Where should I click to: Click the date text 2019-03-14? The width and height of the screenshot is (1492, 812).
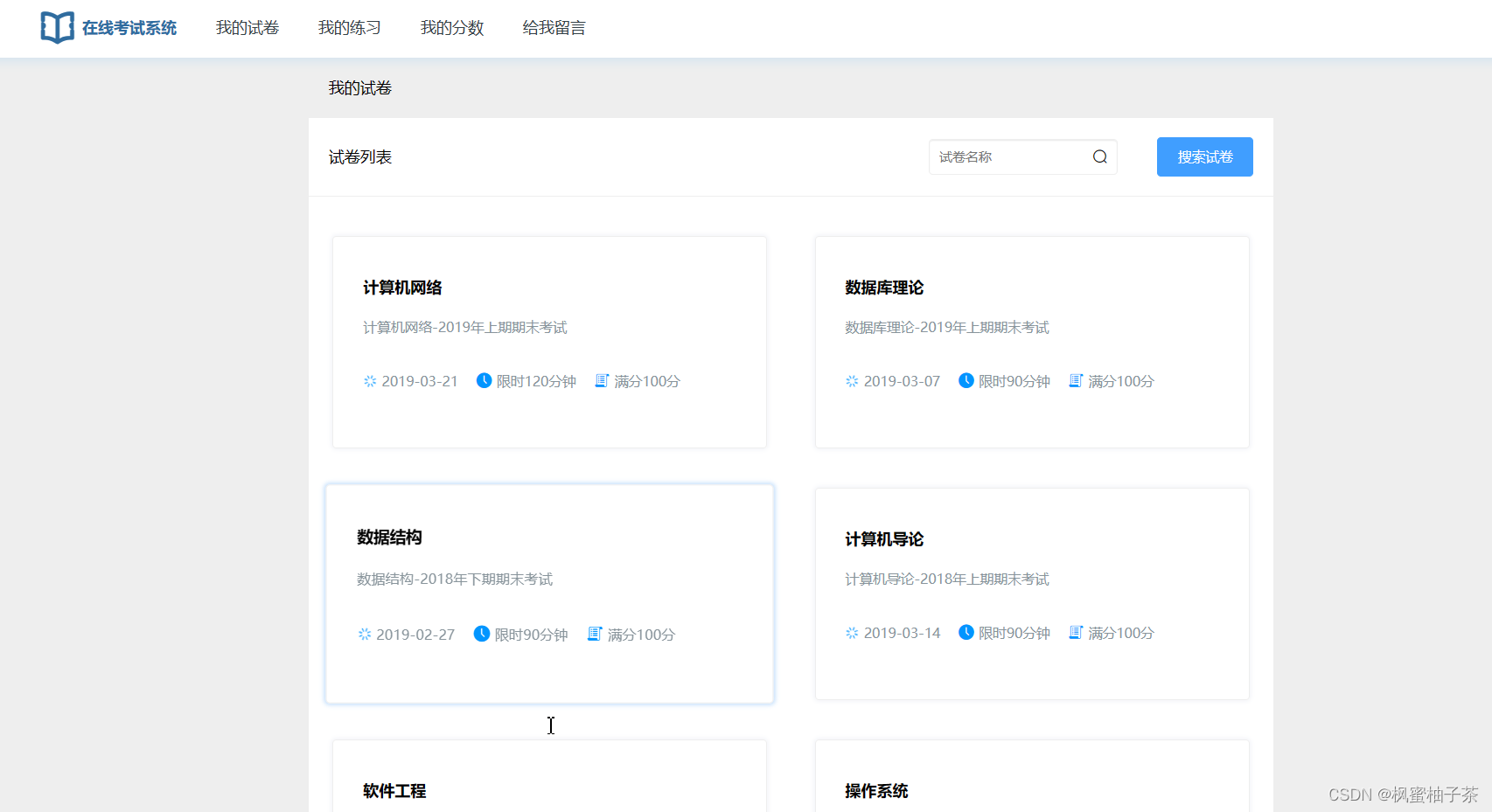tap(902, 633)
